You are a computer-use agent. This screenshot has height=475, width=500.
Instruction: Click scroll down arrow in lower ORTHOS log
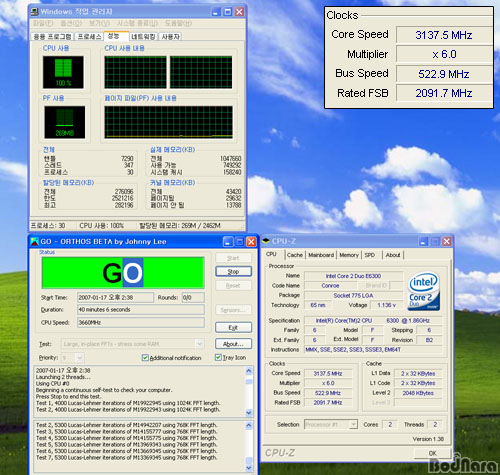[x=249, y=468]
